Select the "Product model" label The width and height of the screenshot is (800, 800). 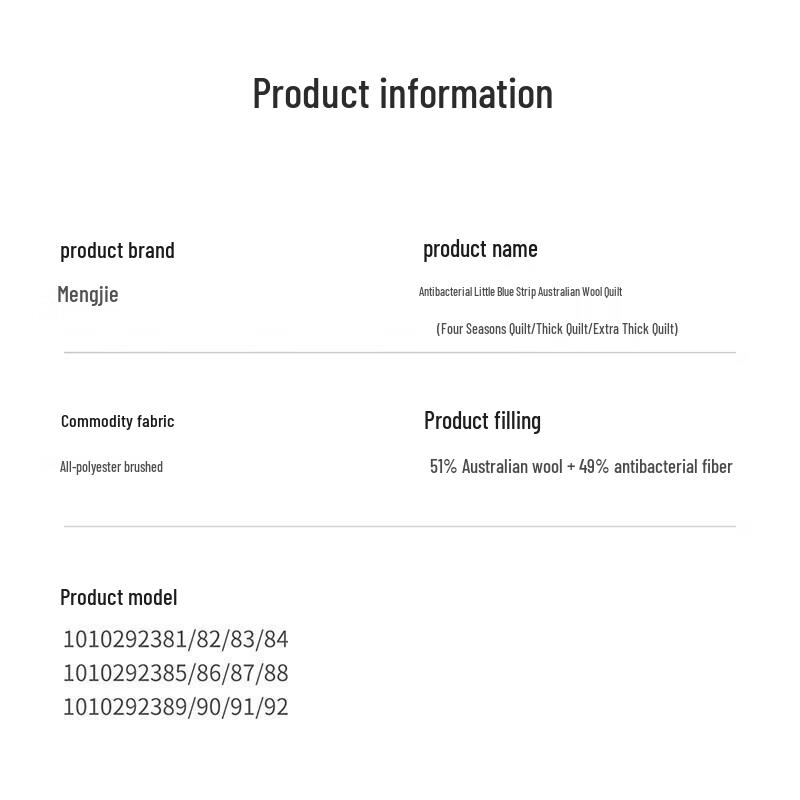(x=118, y=598)
